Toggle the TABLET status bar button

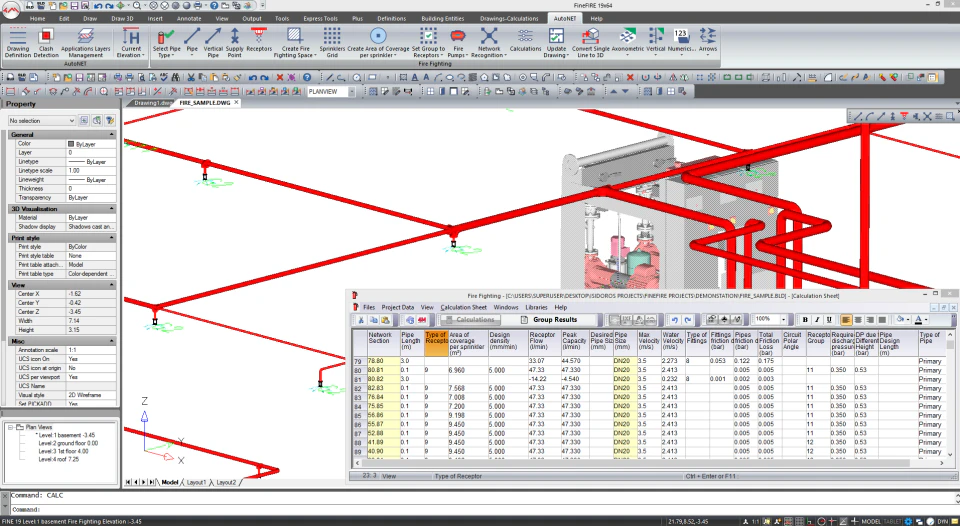coord(892,522)
